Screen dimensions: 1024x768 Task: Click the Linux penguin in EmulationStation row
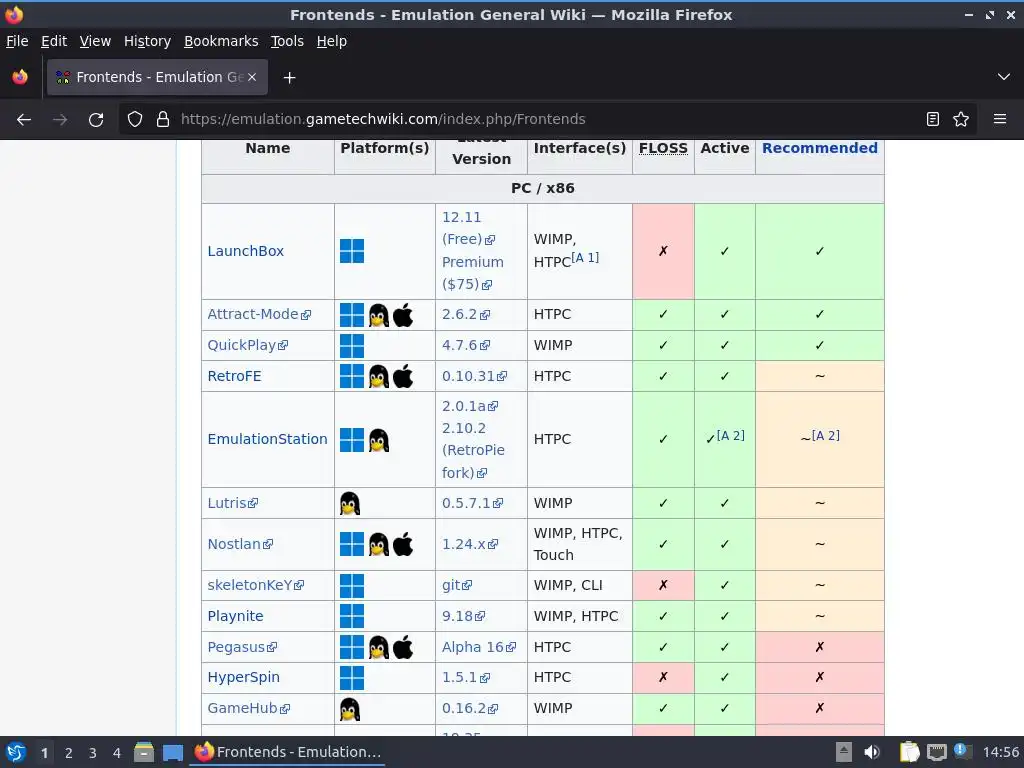(379, 440)
